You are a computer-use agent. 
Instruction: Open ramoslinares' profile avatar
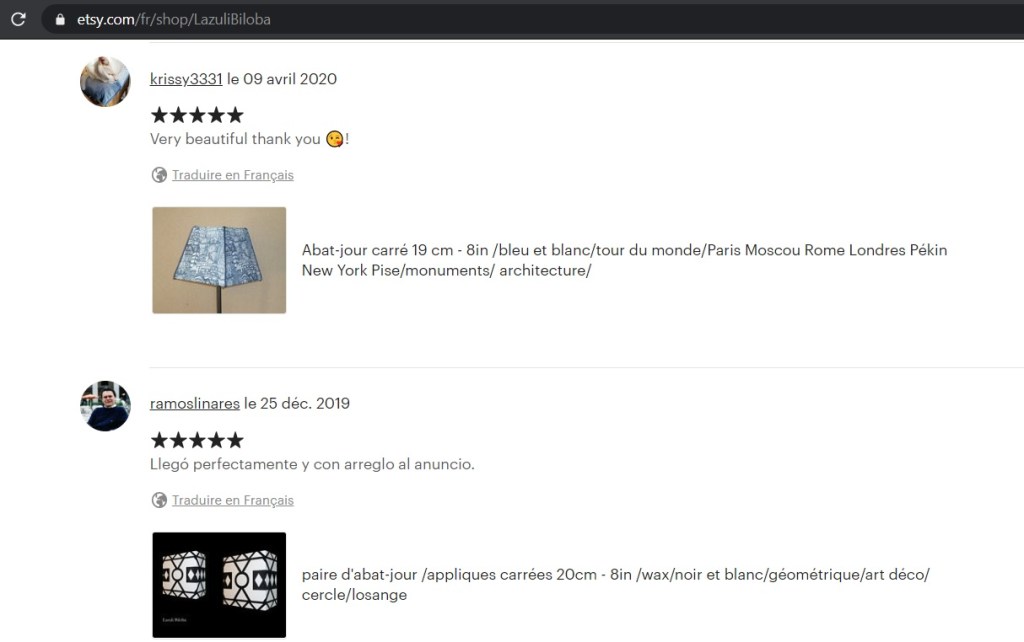tap(105, 406)
